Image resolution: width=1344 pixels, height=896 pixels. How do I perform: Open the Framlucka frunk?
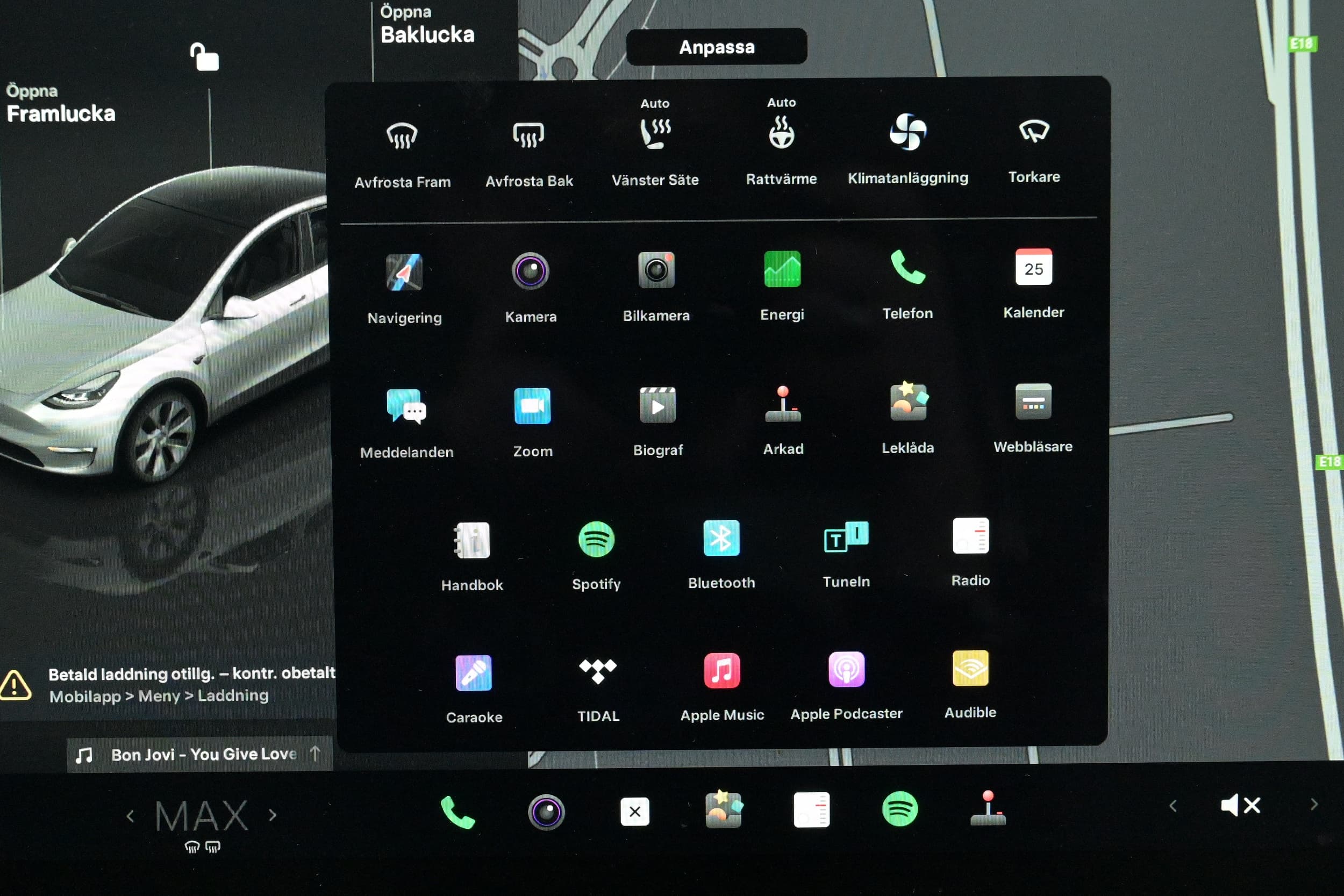click(x=60, y=104)
